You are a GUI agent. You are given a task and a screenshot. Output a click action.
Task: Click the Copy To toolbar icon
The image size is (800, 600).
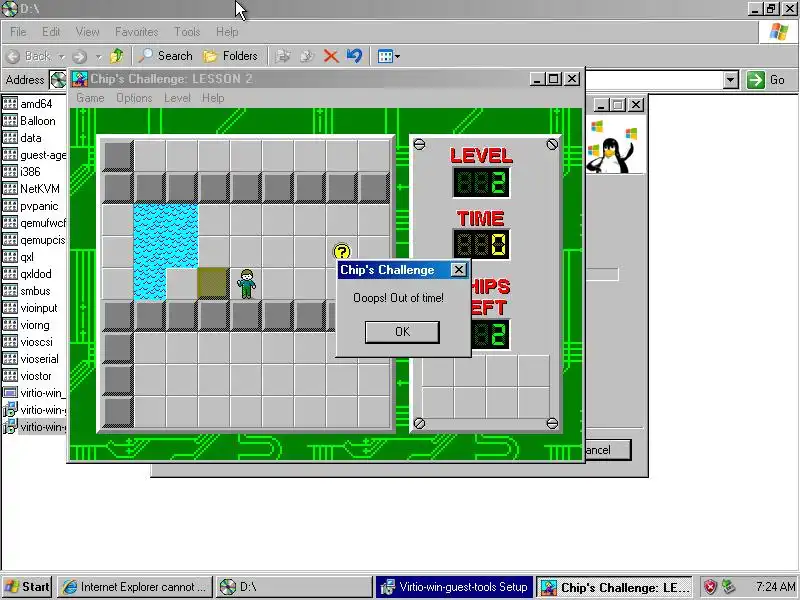(307, 56)
